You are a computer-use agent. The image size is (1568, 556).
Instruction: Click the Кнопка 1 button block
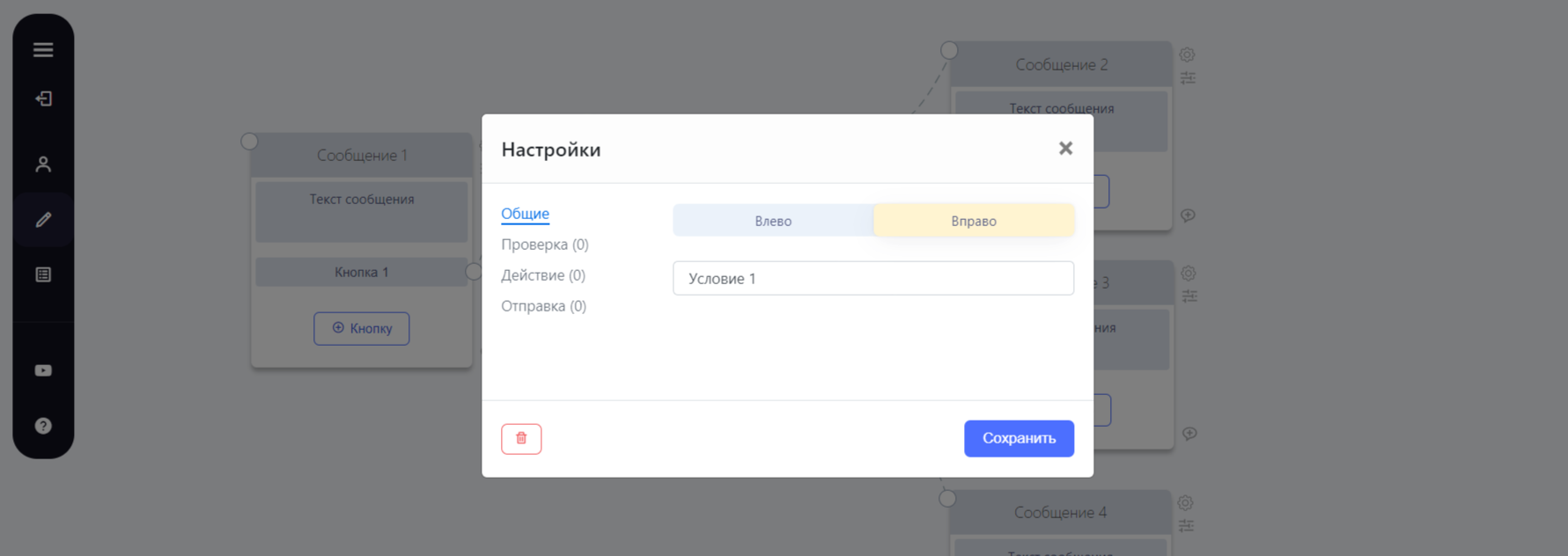pos(362,273)
